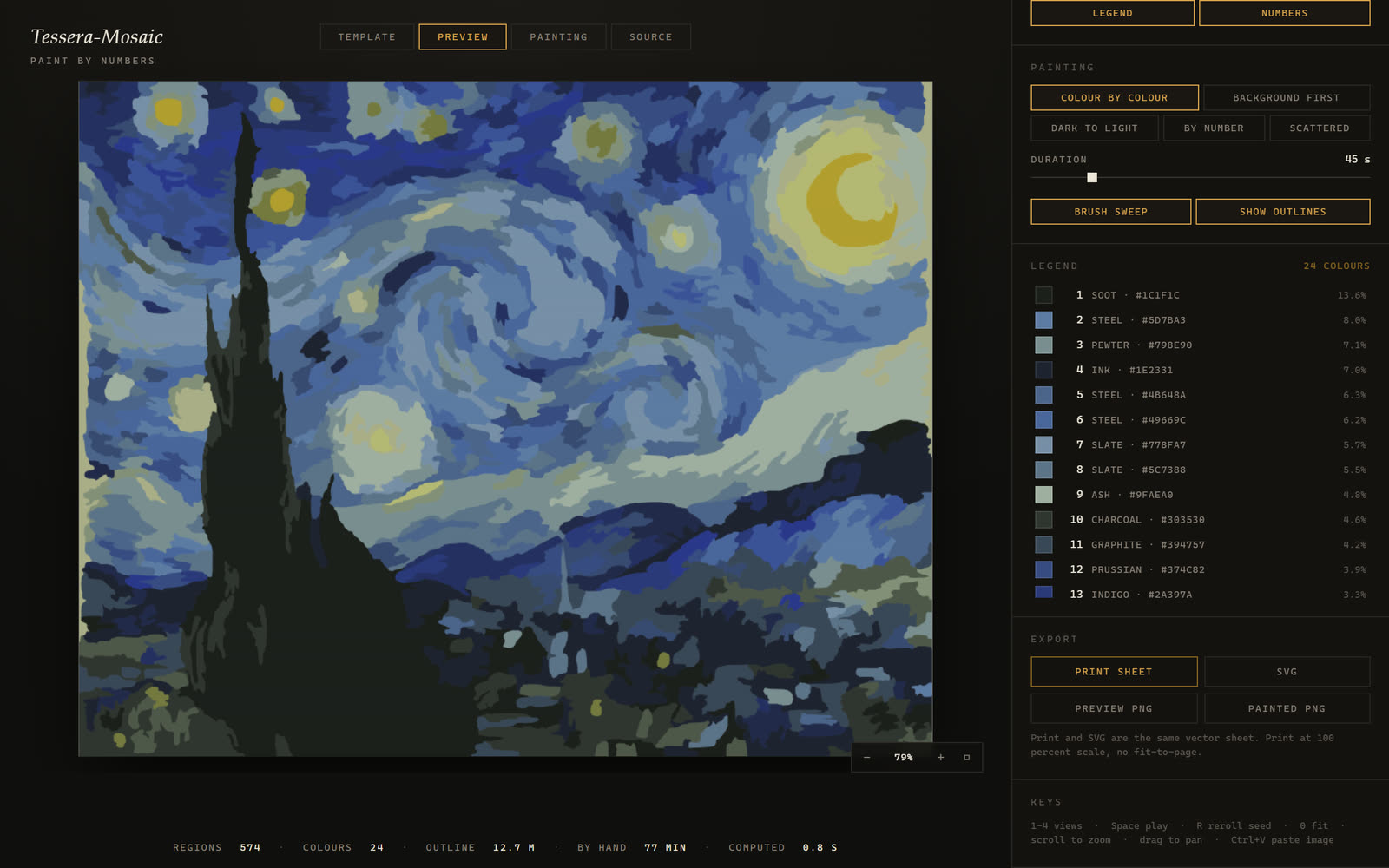Toggle the Brush Sweep option

[1110, 212]
